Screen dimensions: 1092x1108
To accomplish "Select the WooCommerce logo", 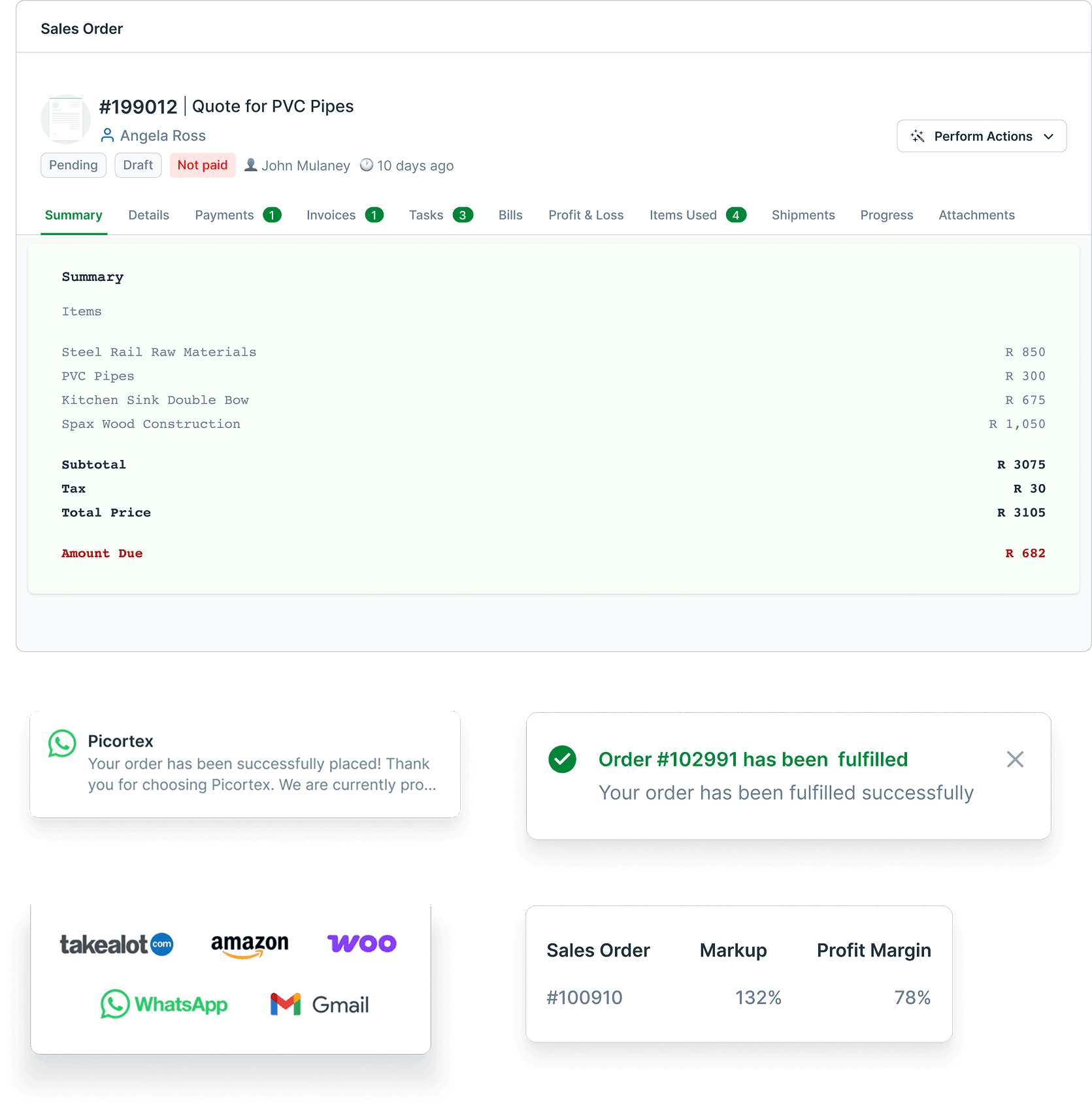I will point(361,943).
